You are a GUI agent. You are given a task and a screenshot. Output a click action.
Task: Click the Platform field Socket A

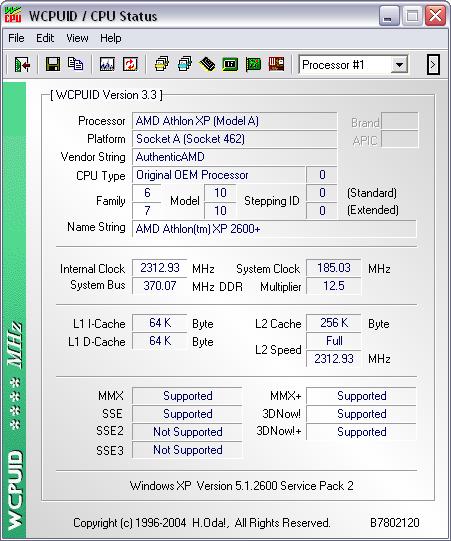pyautogui.click(x=234, y=139)
